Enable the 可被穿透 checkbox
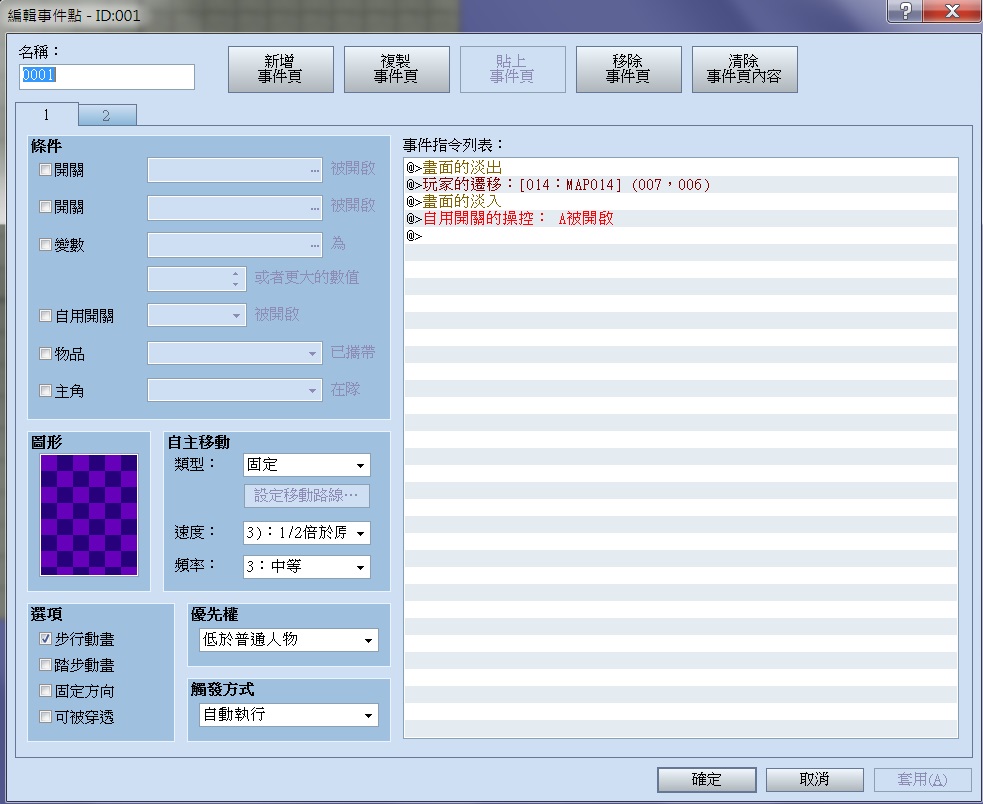 [45, 716]
